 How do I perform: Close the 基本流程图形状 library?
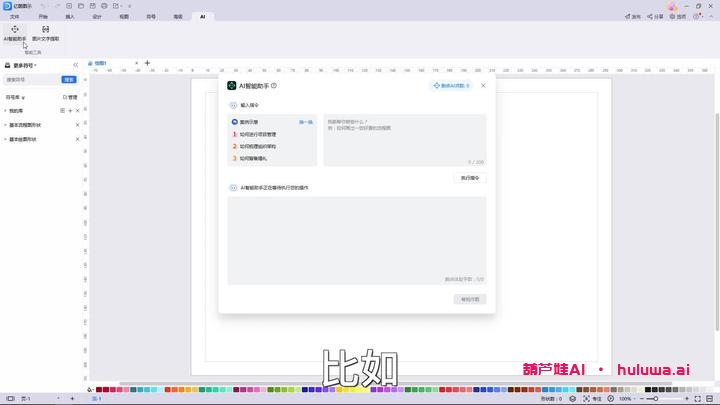[x=77, y=125]
